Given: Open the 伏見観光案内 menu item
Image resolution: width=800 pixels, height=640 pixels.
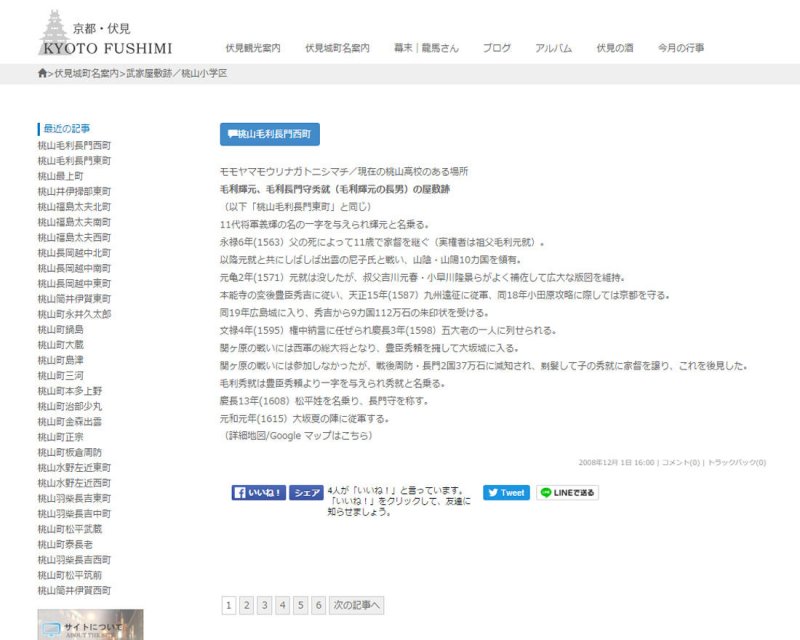Looking at the screenshot, I should click(x=252, y=48).
